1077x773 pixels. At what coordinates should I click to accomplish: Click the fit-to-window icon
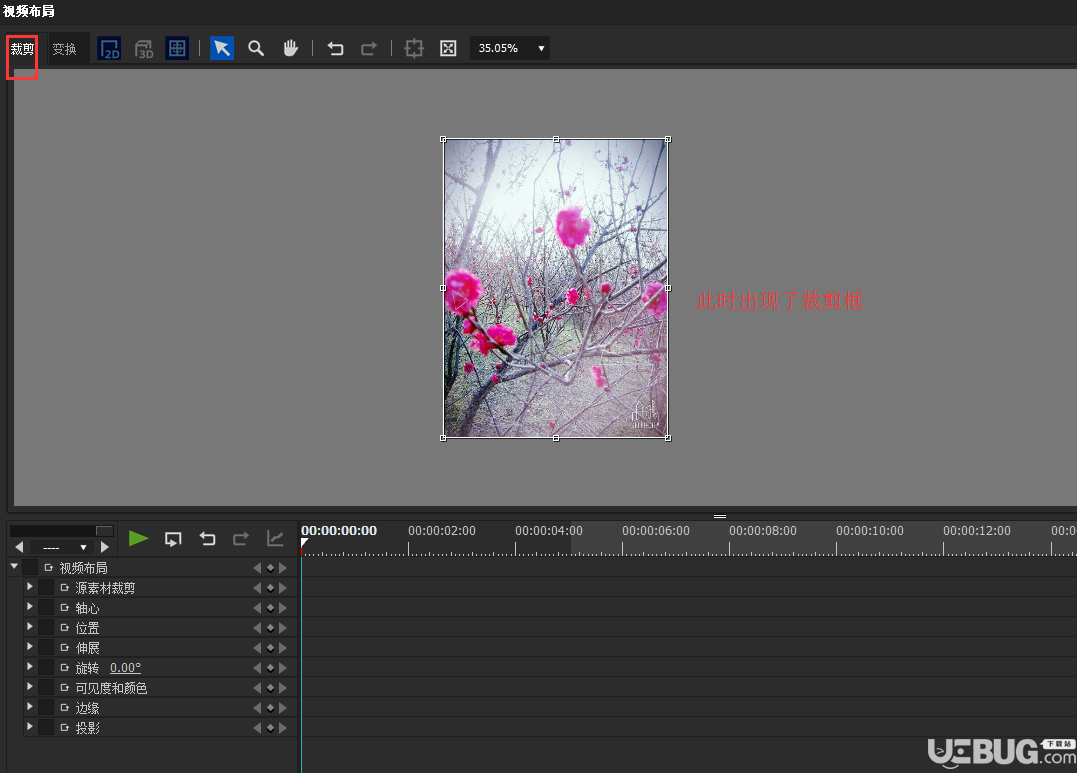point(448,48)
